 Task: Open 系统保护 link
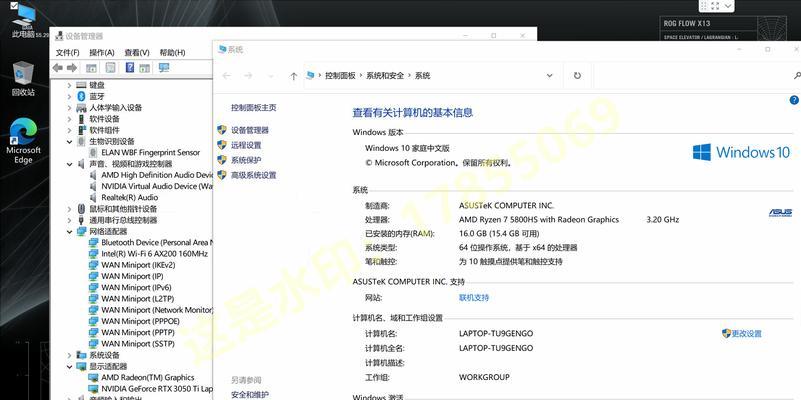pyautogui.click(x=246, y=160)
